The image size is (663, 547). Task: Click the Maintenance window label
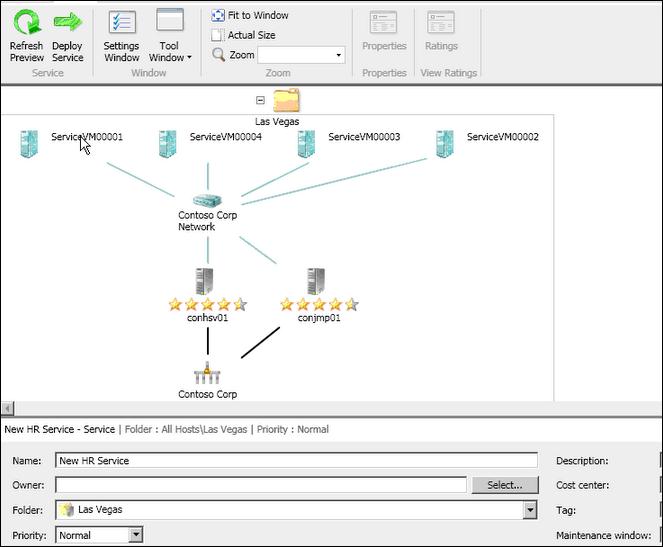604,536
